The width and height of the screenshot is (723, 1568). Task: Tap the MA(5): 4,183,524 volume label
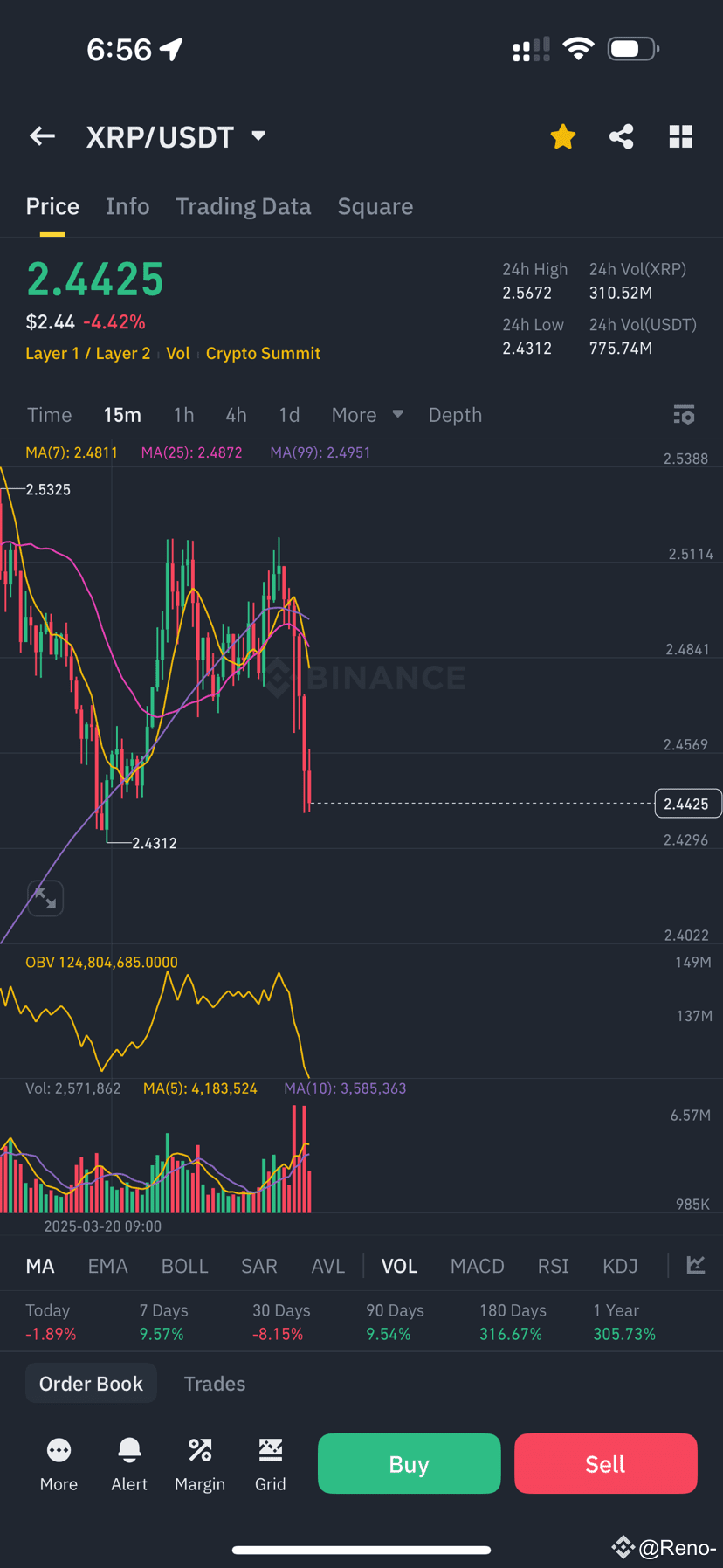[200, 1088]
